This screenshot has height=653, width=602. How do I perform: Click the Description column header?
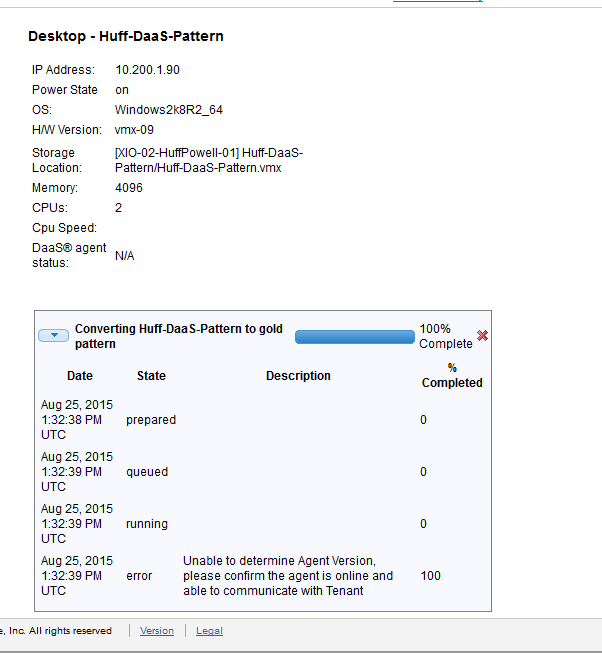pos(298,376)
